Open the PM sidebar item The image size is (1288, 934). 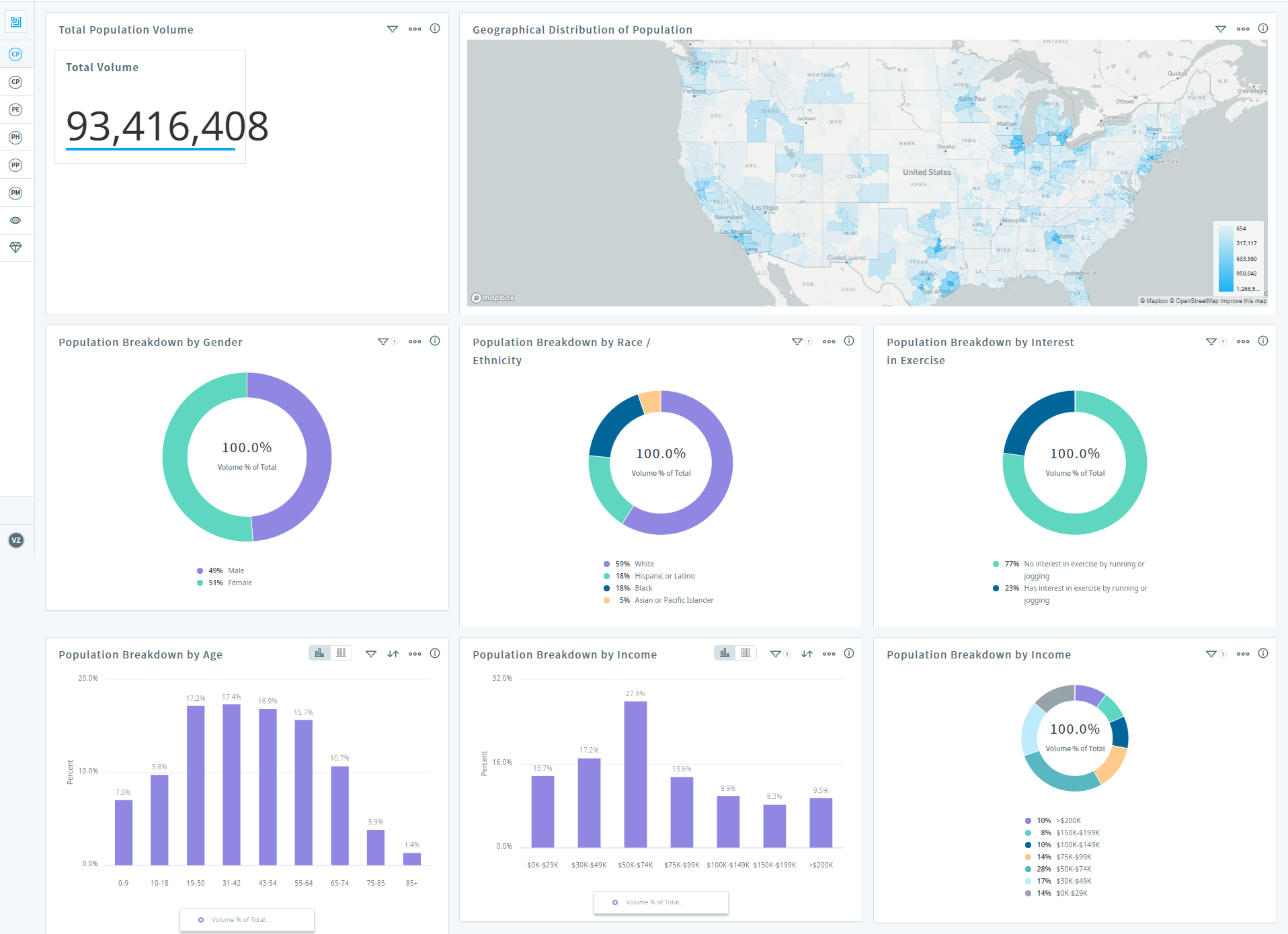tap(15, 193)
